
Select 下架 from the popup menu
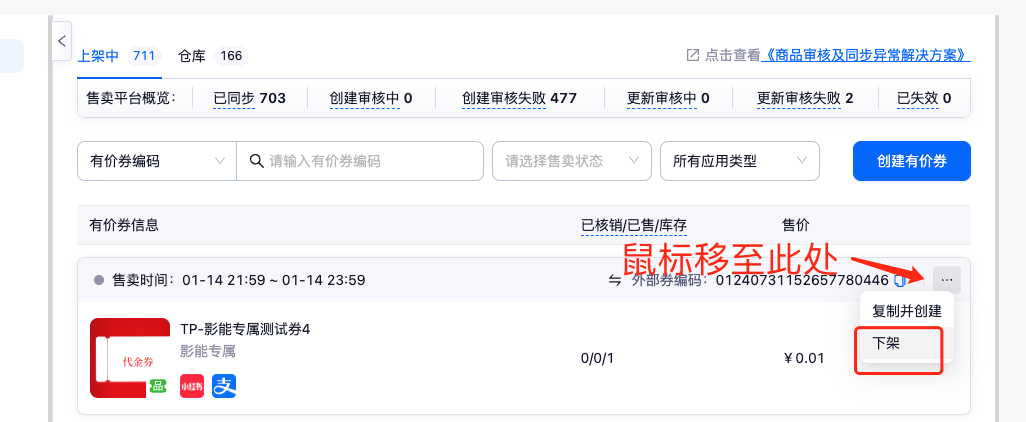pos(886,342)
